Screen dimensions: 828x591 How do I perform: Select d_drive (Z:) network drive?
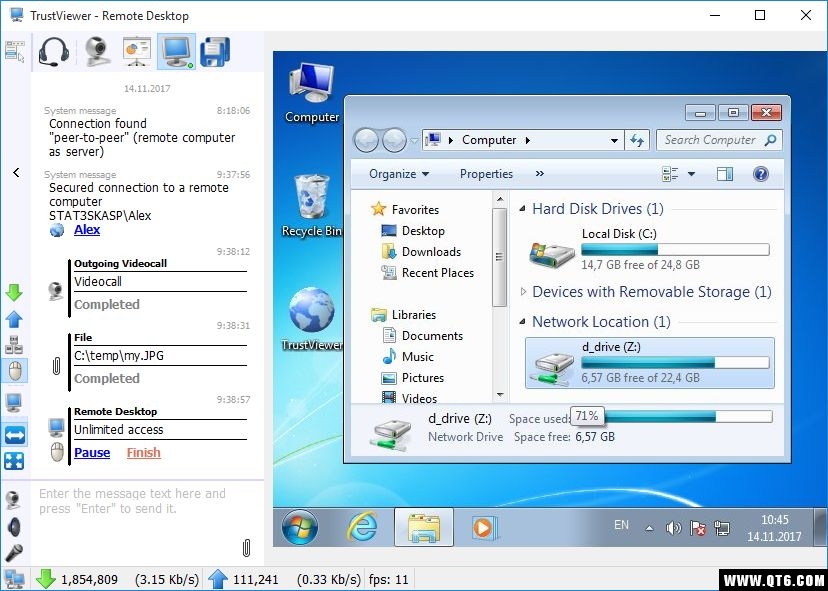(650, 363)
